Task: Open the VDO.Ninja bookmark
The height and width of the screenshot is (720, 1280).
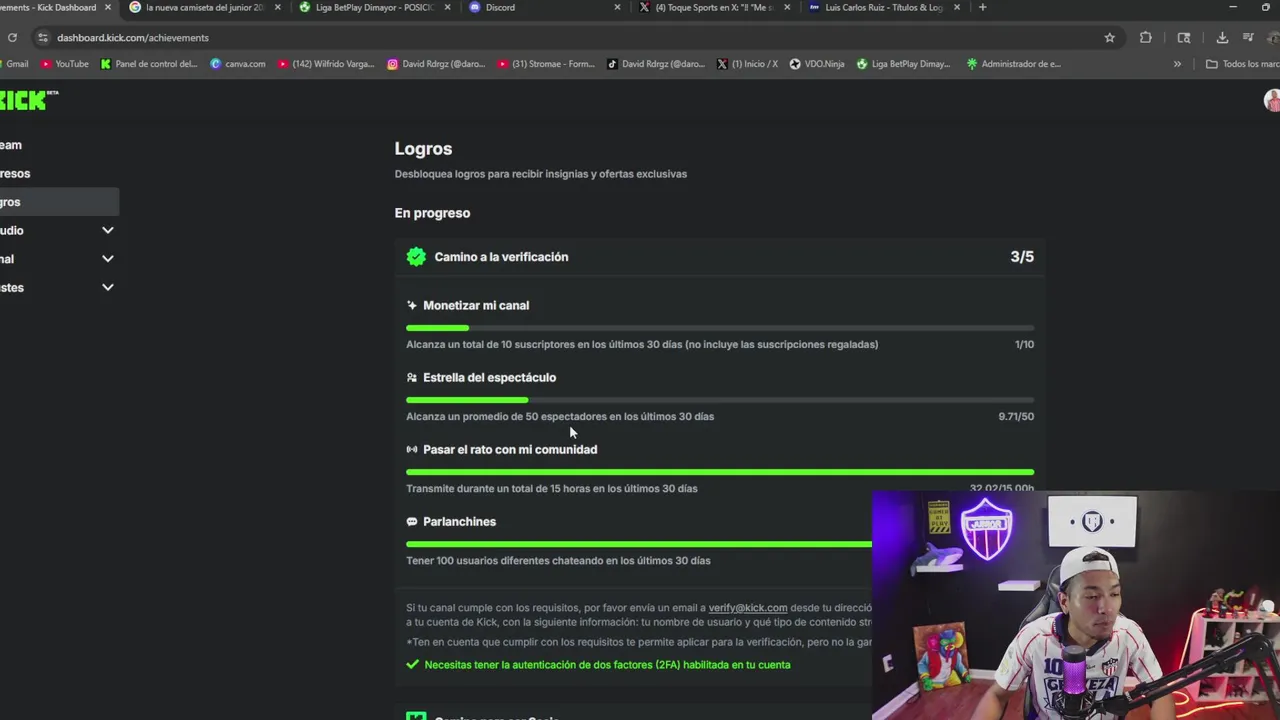Action: (816, 64)
